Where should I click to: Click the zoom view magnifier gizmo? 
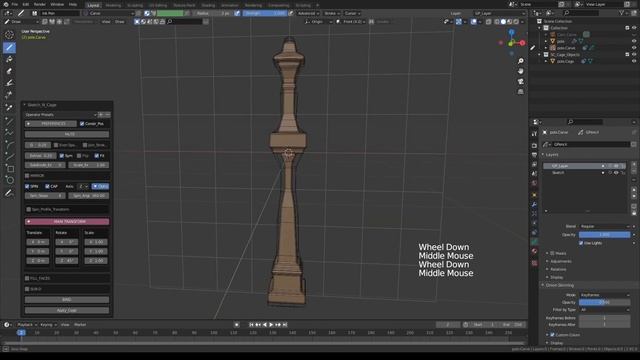pos(520,61)
